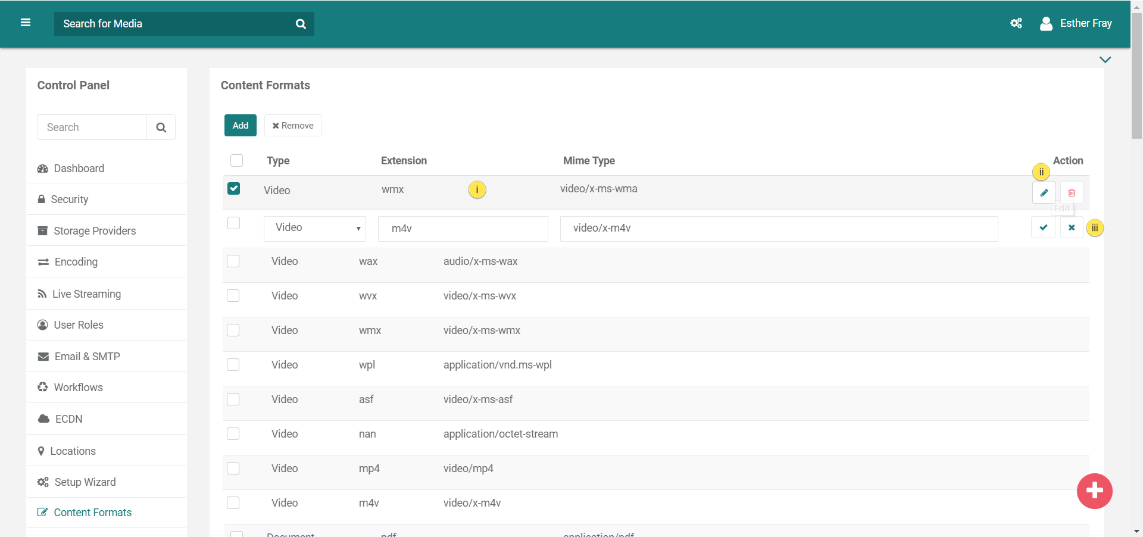Screen dimensions: 1143x537
Task: Click the red floating plus button
Action: coord(1094,490)
